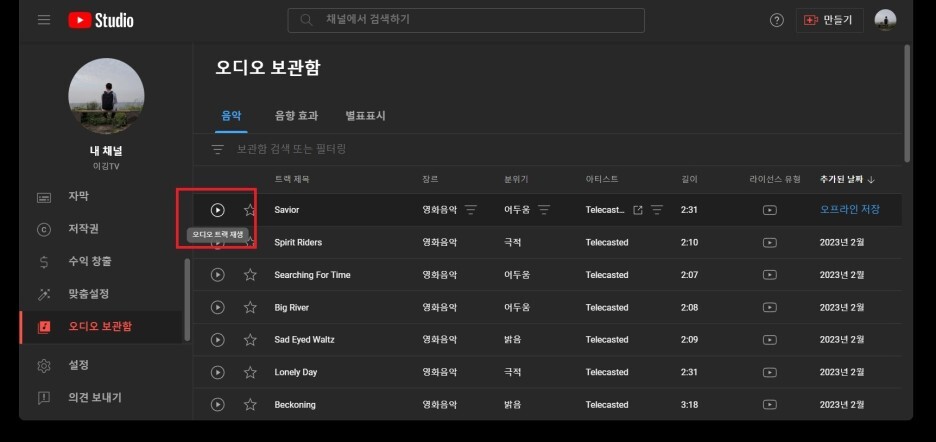
Task: Click the YouTube Studio logo
Action: [101, 20]
